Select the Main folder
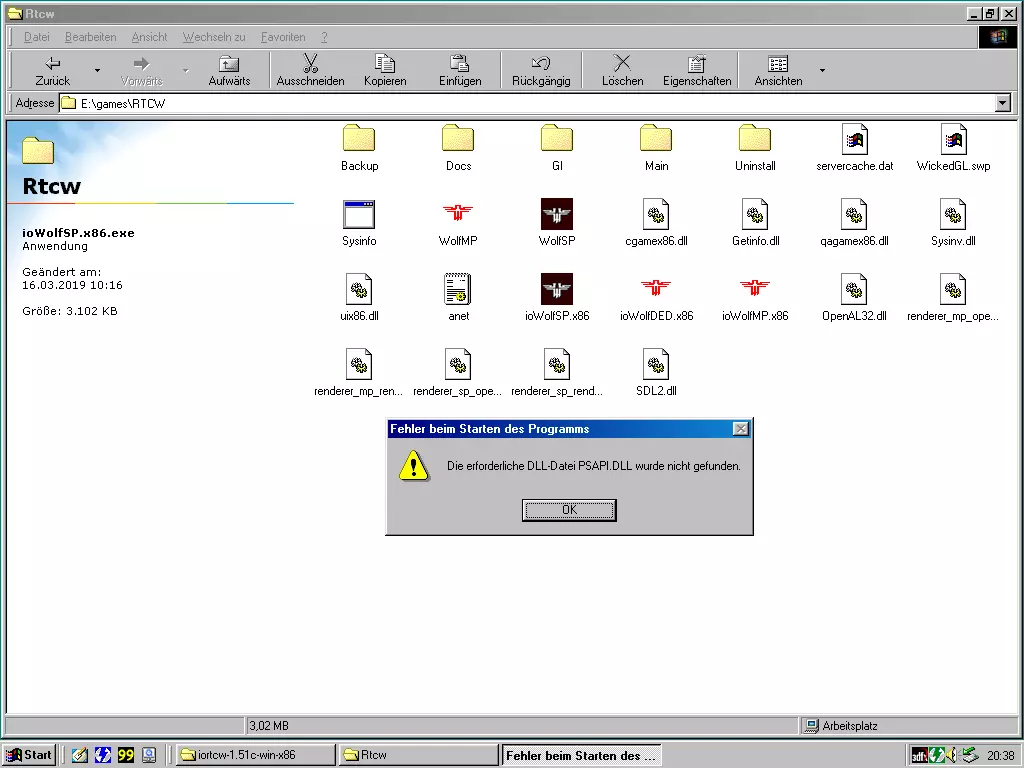1024x768 pixels. pyautogui.click(x=656, y=148)
